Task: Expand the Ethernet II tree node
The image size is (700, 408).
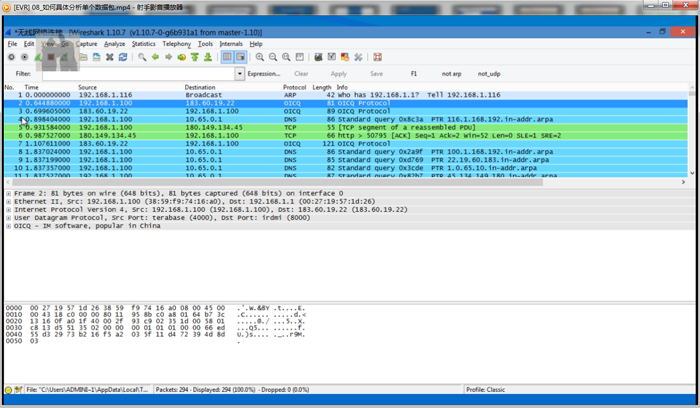Action: click(8, 201)
